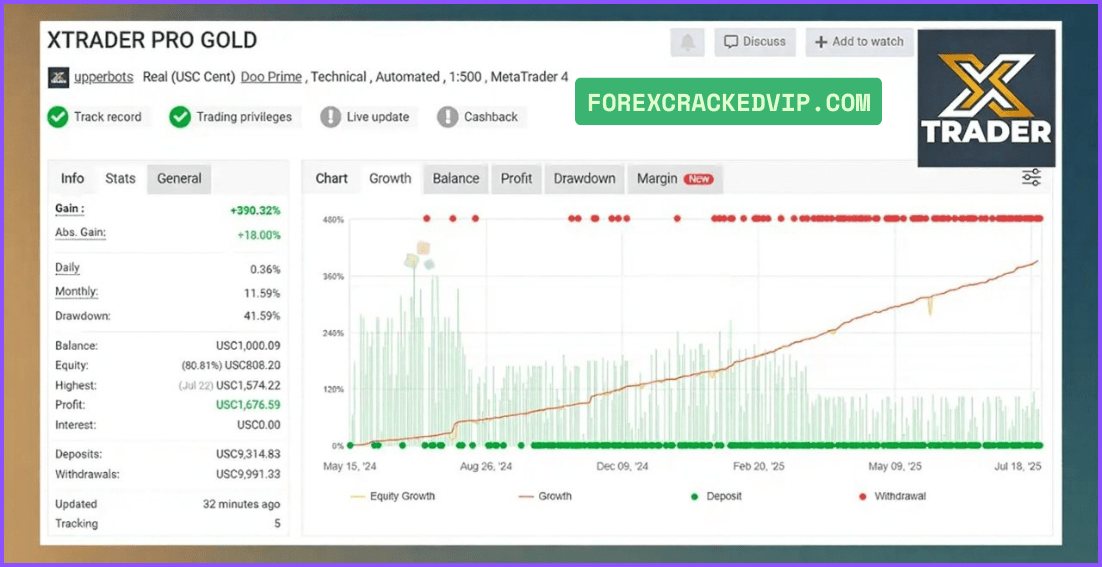1102x567 pixels.
Task: Switch to the Drawdown tab
Action: 585,178
